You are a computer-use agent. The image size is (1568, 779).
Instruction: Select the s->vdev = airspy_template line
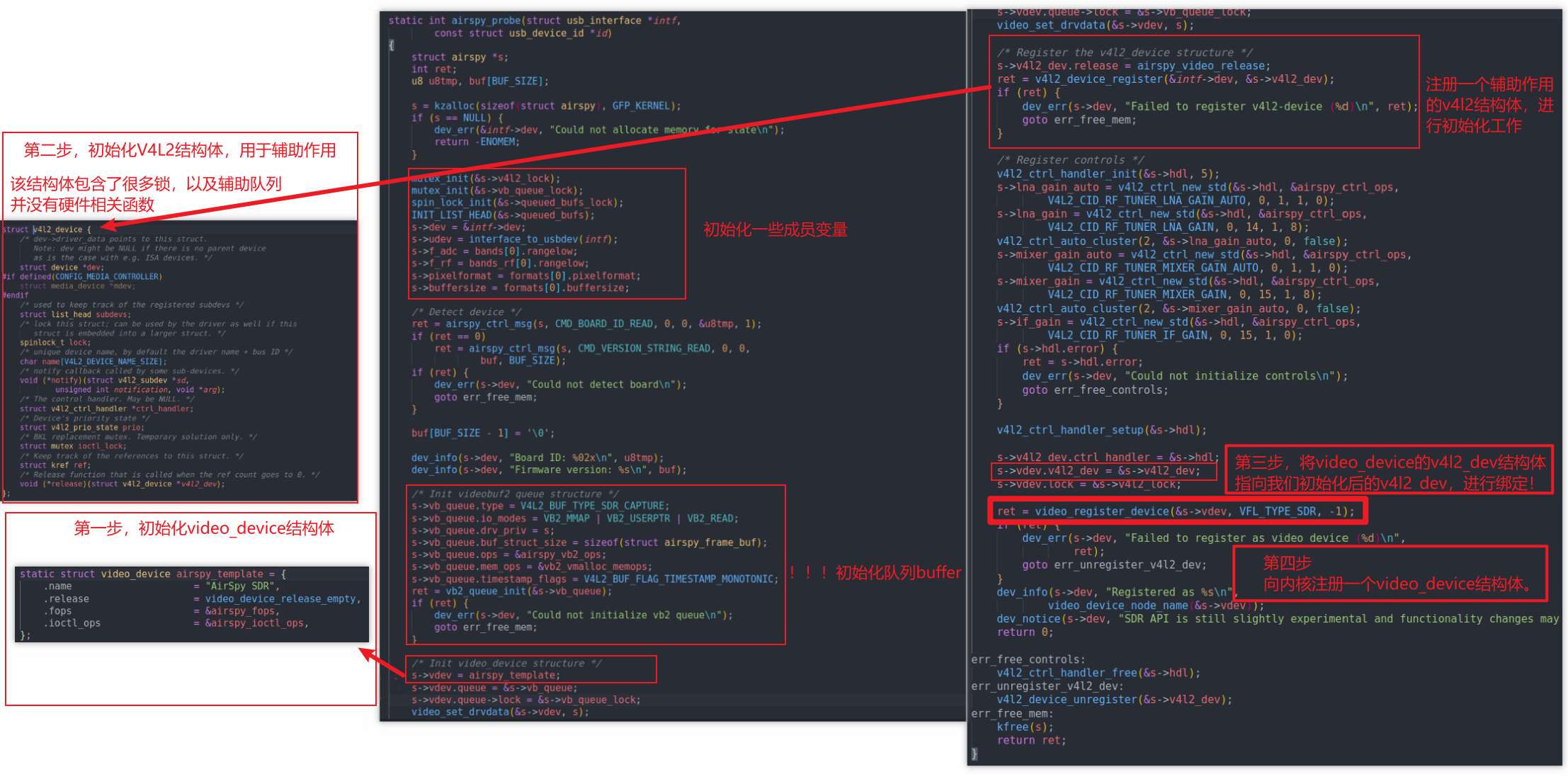click(485, 675)
